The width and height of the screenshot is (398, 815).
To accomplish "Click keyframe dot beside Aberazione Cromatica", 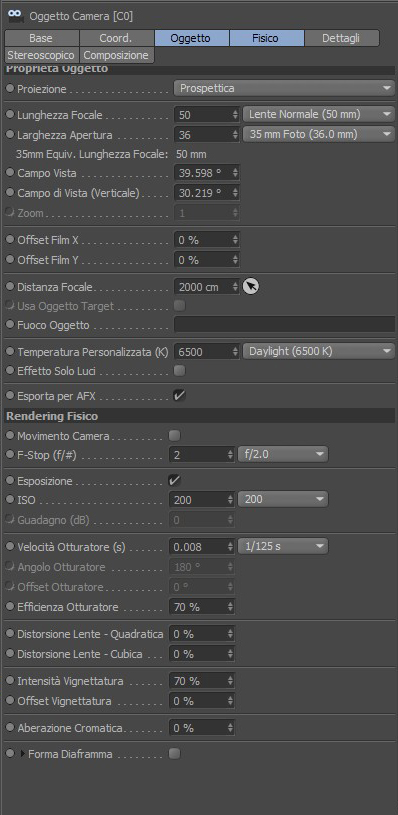I will coord(10,728).
